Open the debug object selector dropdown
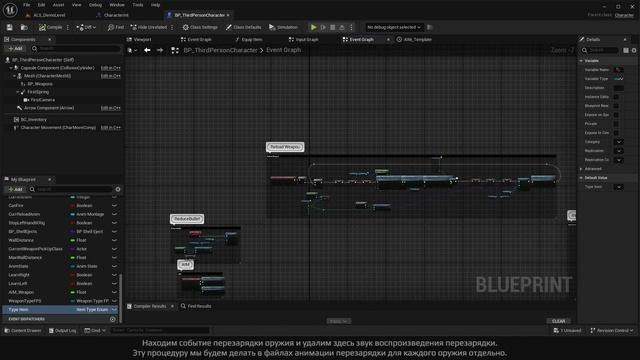Screen dimensions: 640x360 [x=393, y=27]
